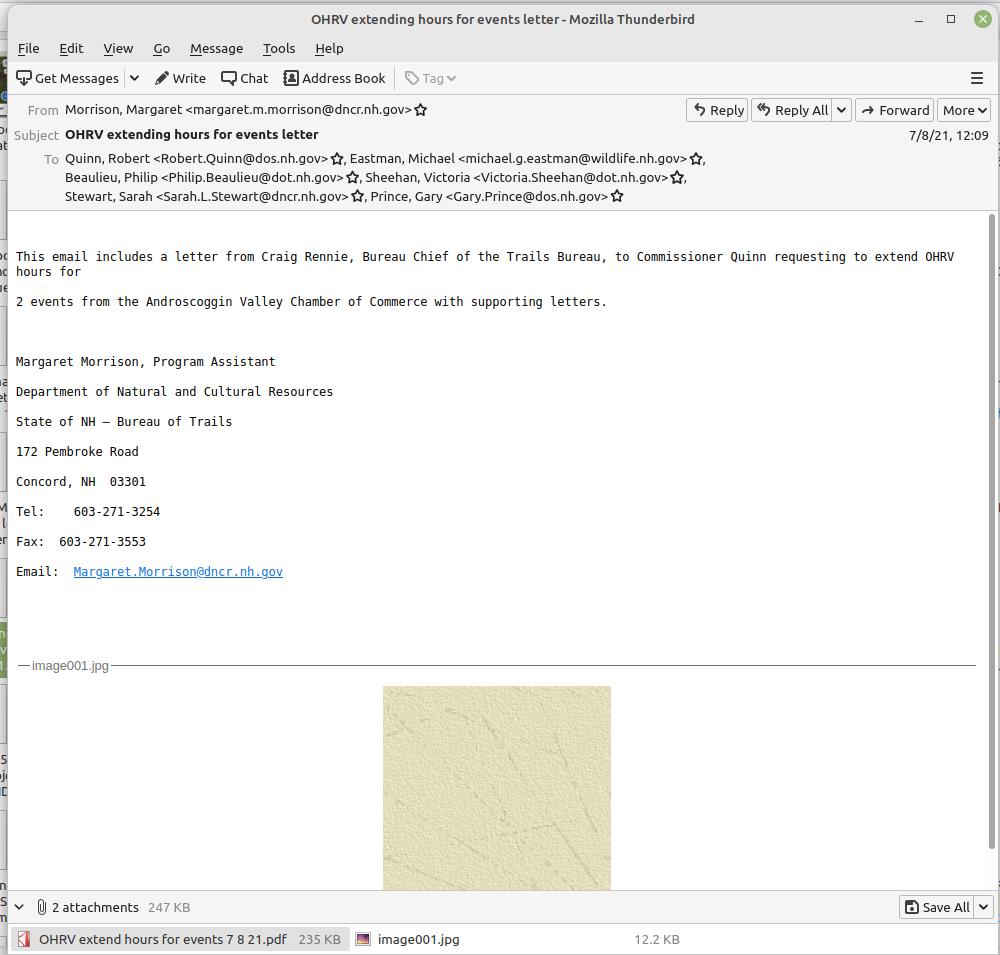
Task: Star the sender Margaret Morrison contact
Action: point(421,110)
